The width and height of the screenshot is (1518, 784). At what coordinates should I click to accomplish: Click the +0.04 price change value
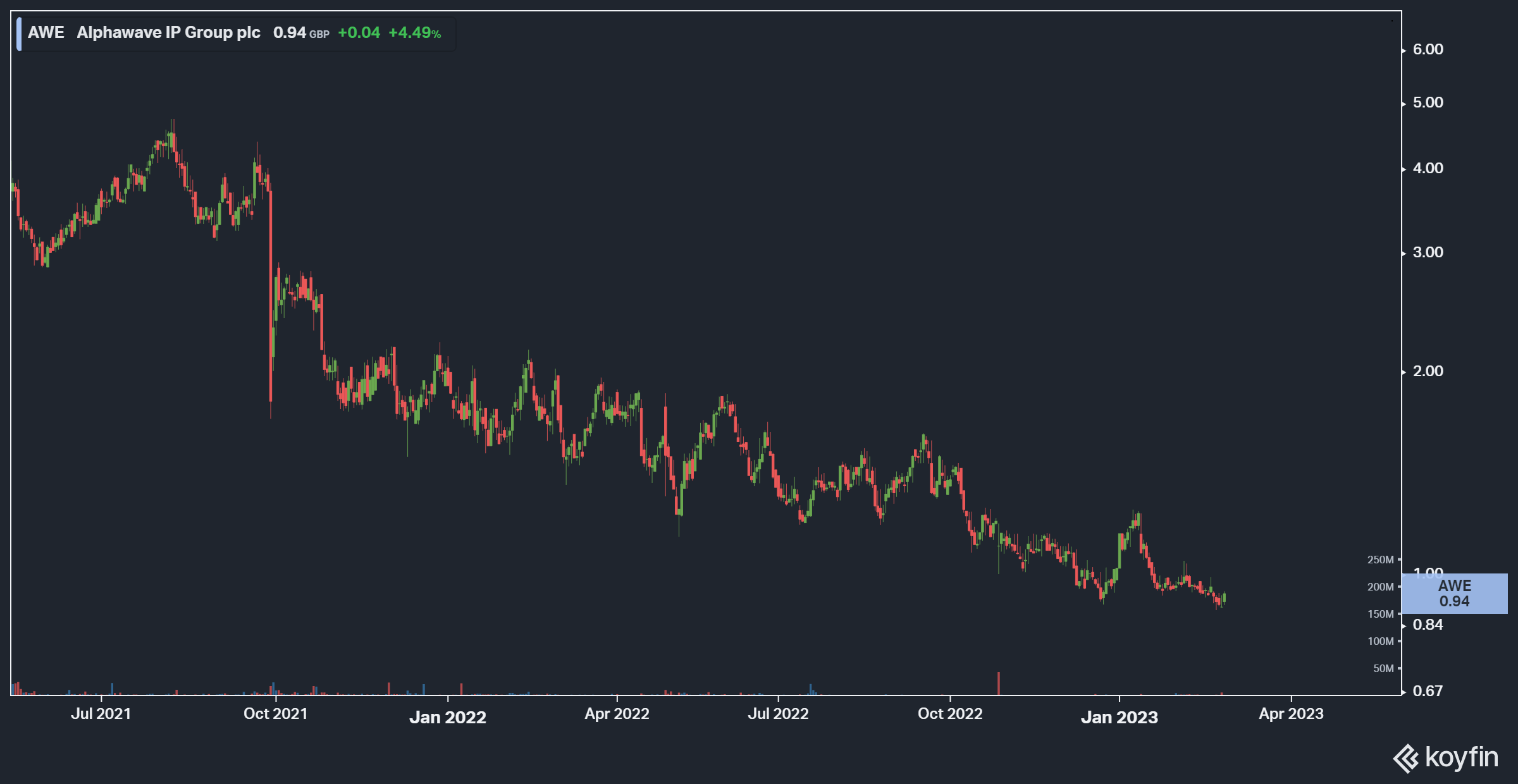359,33
